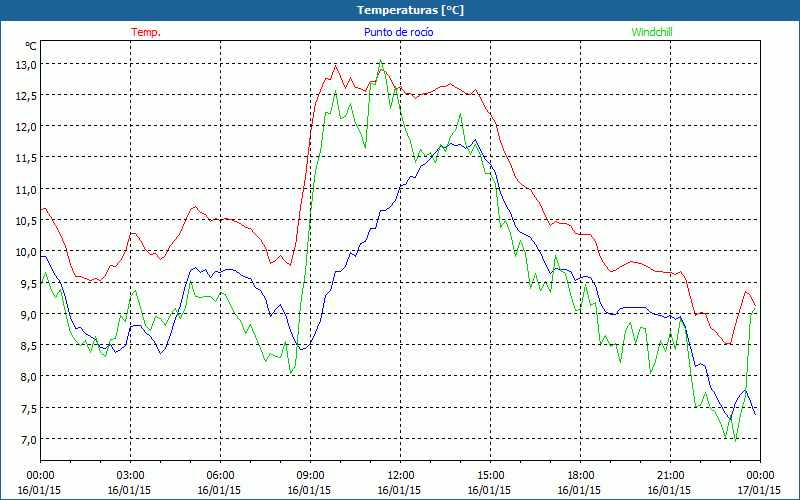This screenshot has width=800, height=500.
Task: Select the red Temp. legend label
Action: (146, 32)
